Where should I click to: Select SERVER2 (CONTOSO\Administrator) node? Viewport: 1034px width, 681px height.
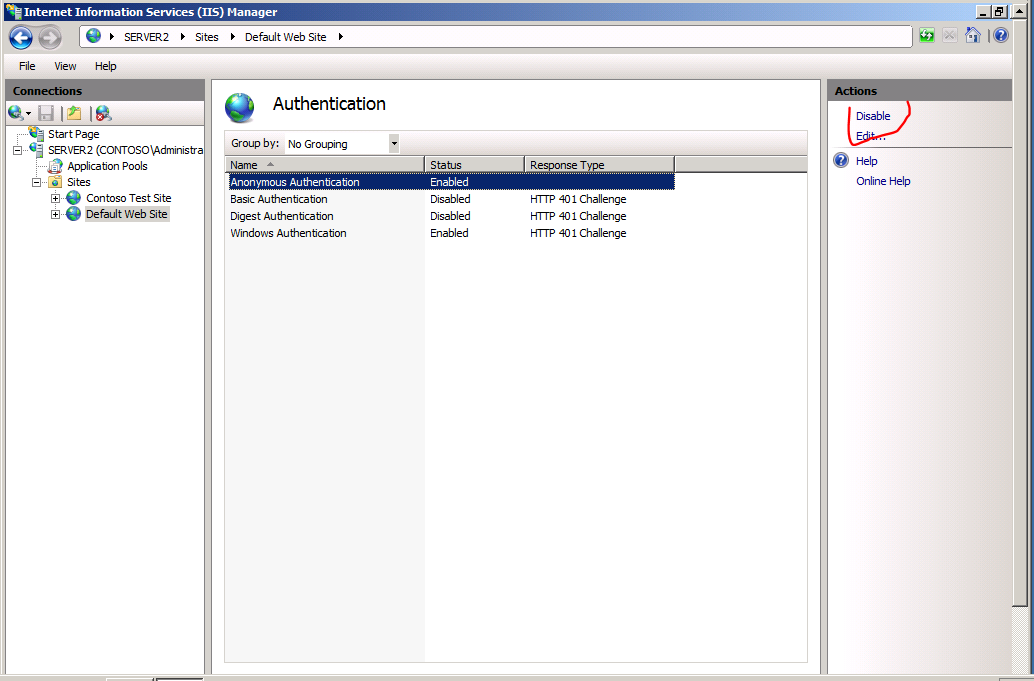[125, 150]
